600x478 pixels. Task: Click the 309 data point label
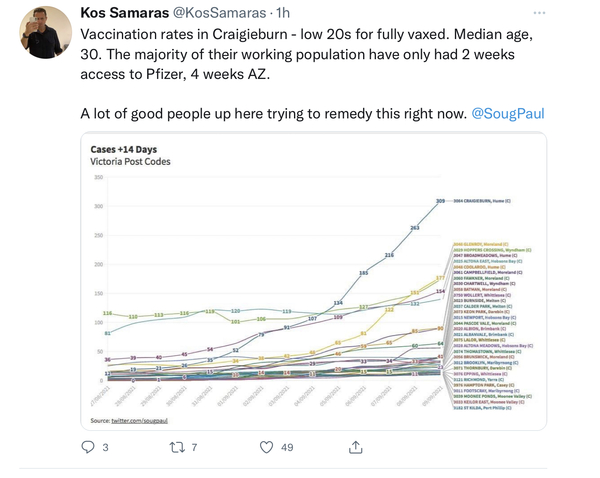441,202
